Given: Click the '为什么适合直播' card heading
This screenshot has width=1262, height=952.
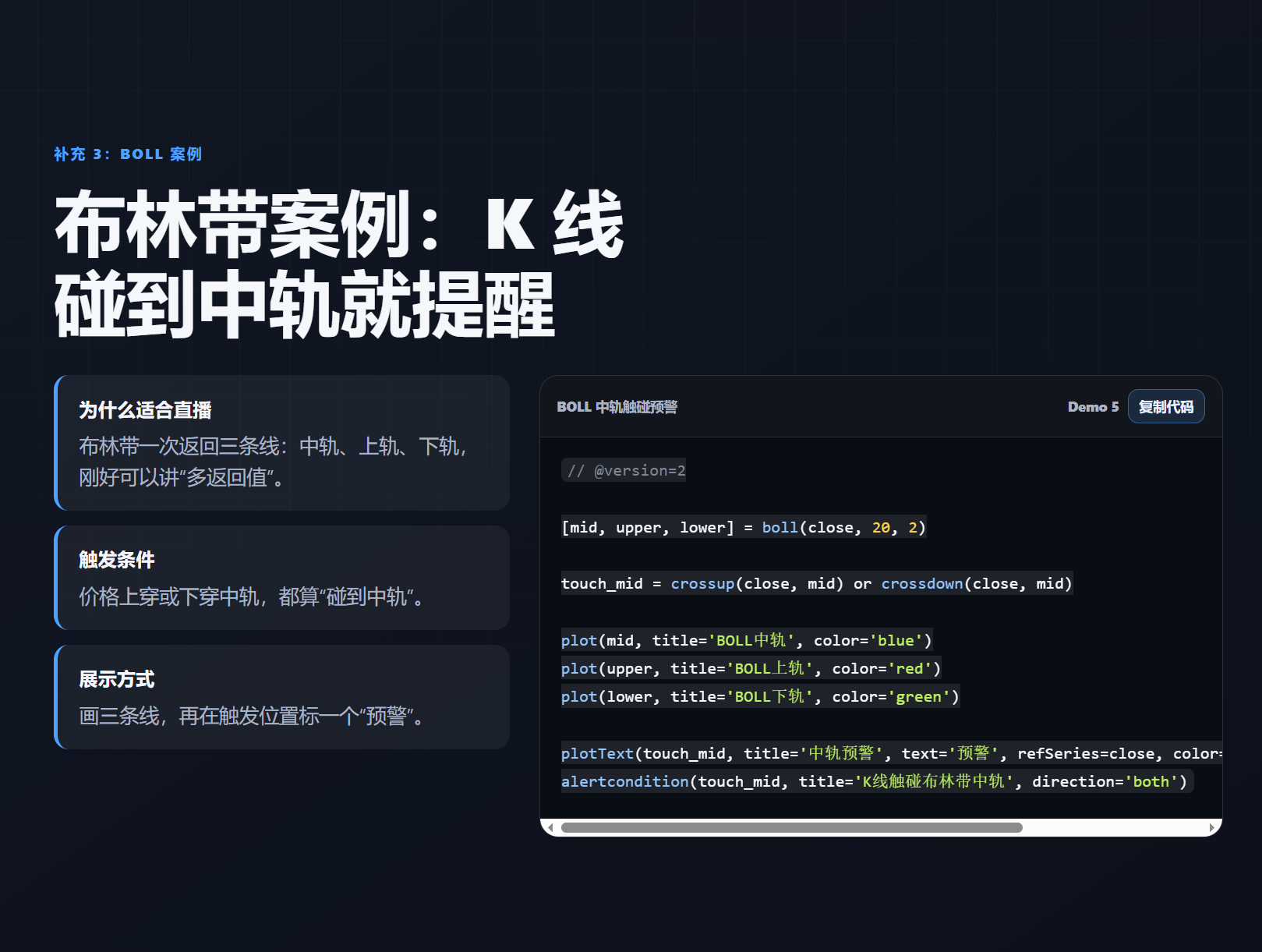Looking at the screenshot, I should click(145, 409).
